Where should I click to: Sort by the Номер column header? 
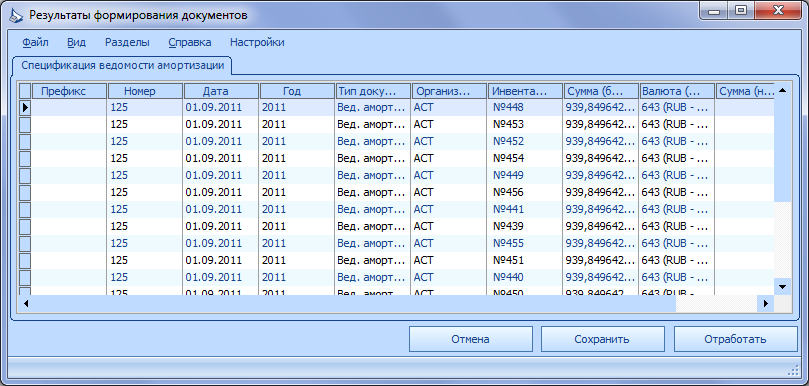point(145,91)
